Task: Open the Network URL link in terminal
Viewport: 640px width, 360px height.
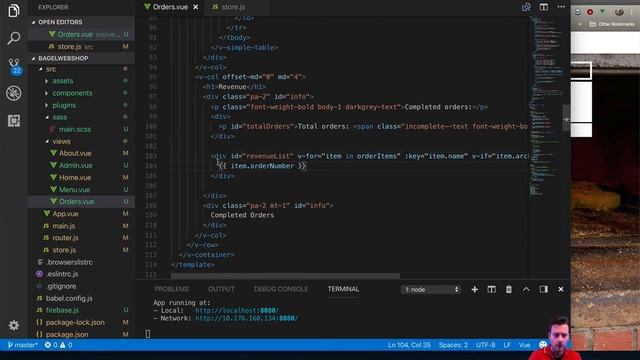Action: [x=247, y=318]
